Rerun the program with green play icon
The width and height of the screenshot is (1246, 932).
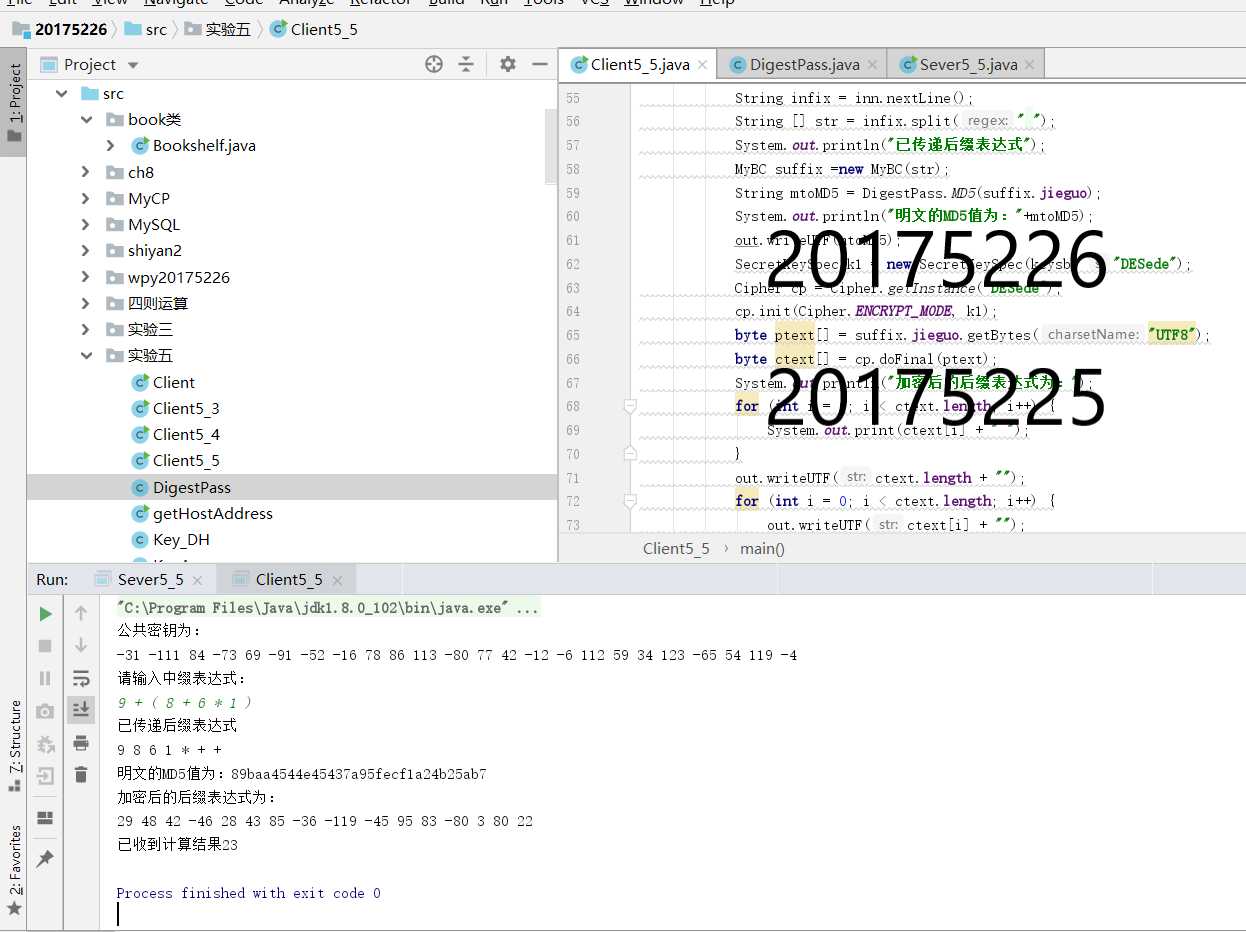(45, 614)
